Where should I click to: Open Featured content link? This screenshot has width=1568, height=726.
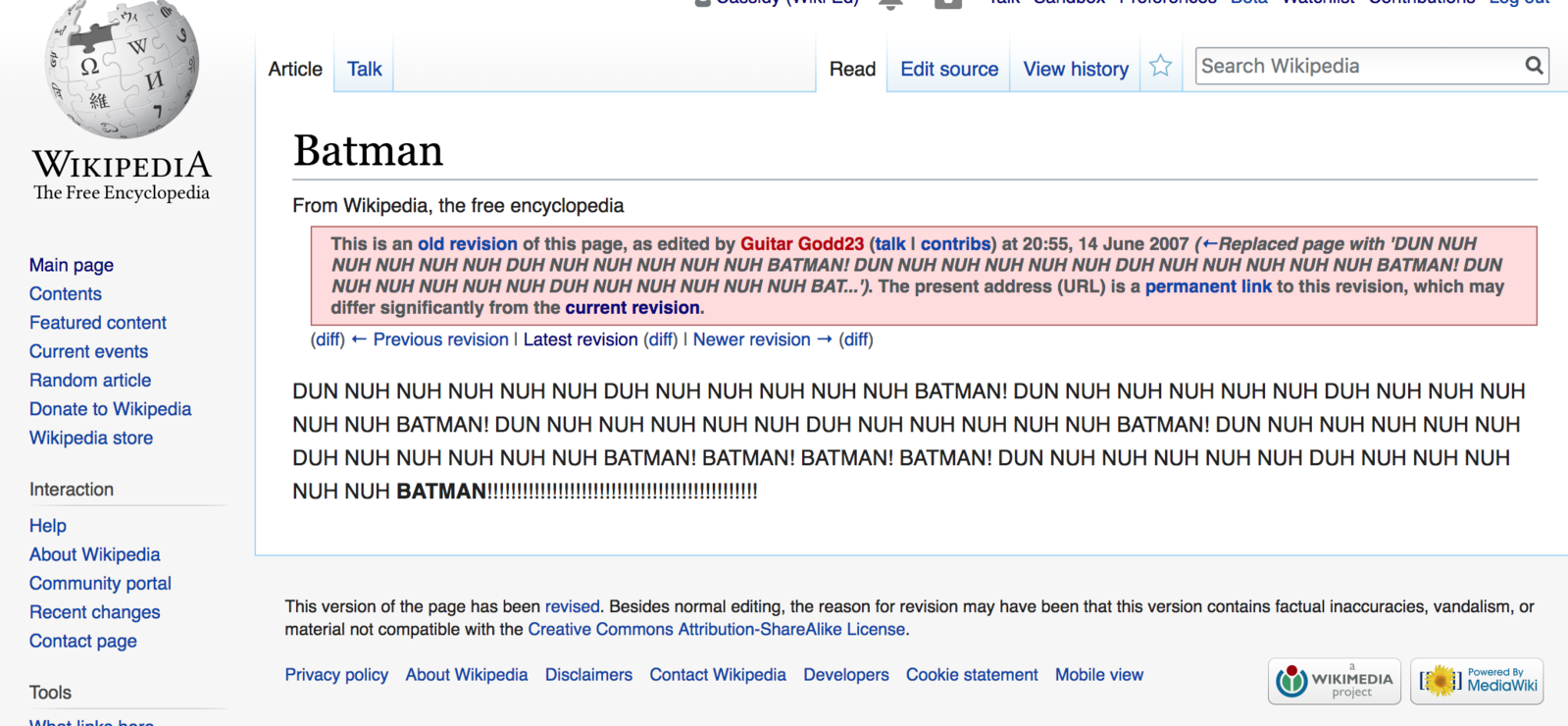(x=98, y=323)
